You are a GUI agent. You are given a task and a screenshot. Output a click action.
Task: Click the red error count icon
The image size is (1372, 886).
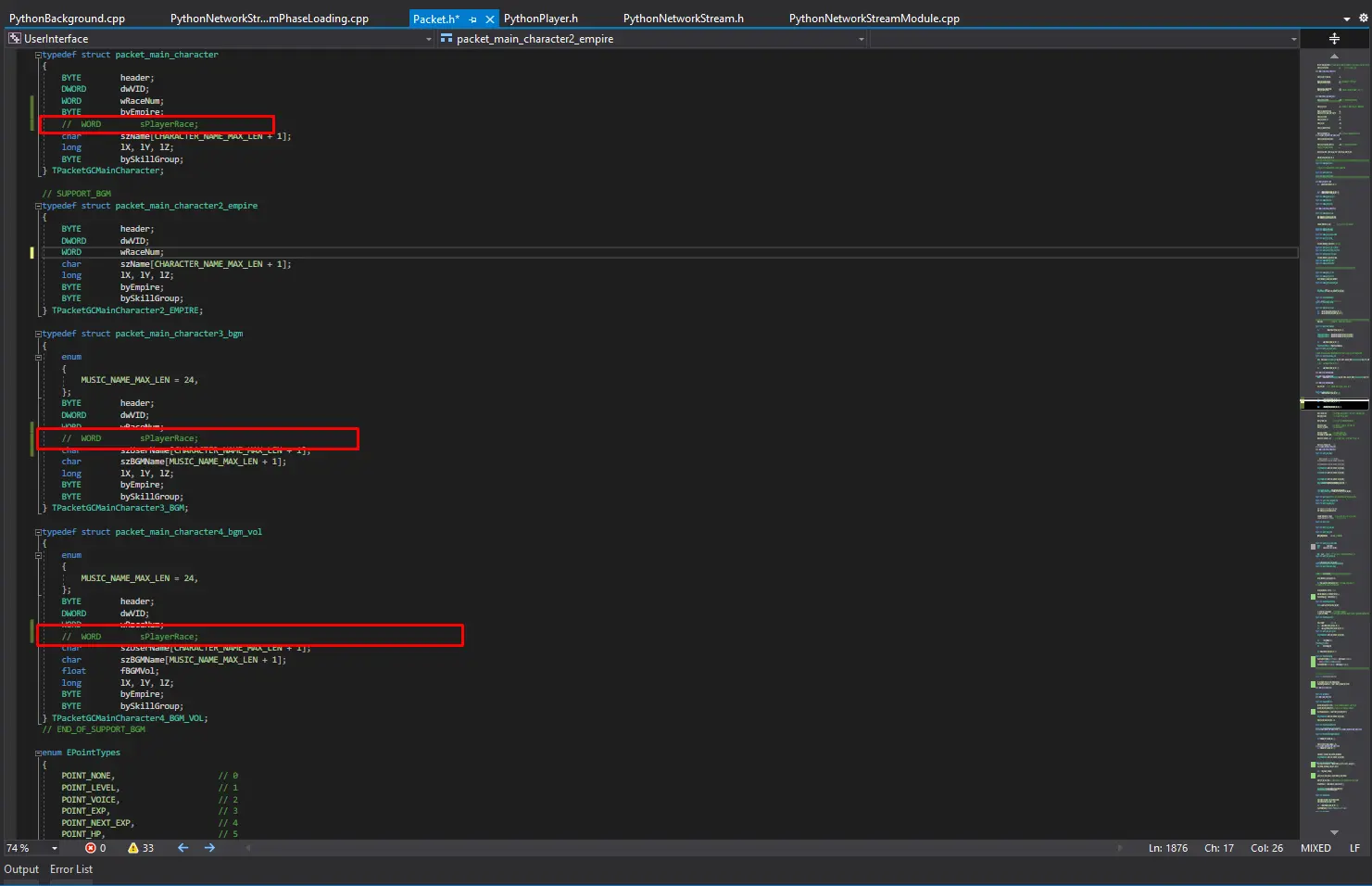[x=91, y=848]
